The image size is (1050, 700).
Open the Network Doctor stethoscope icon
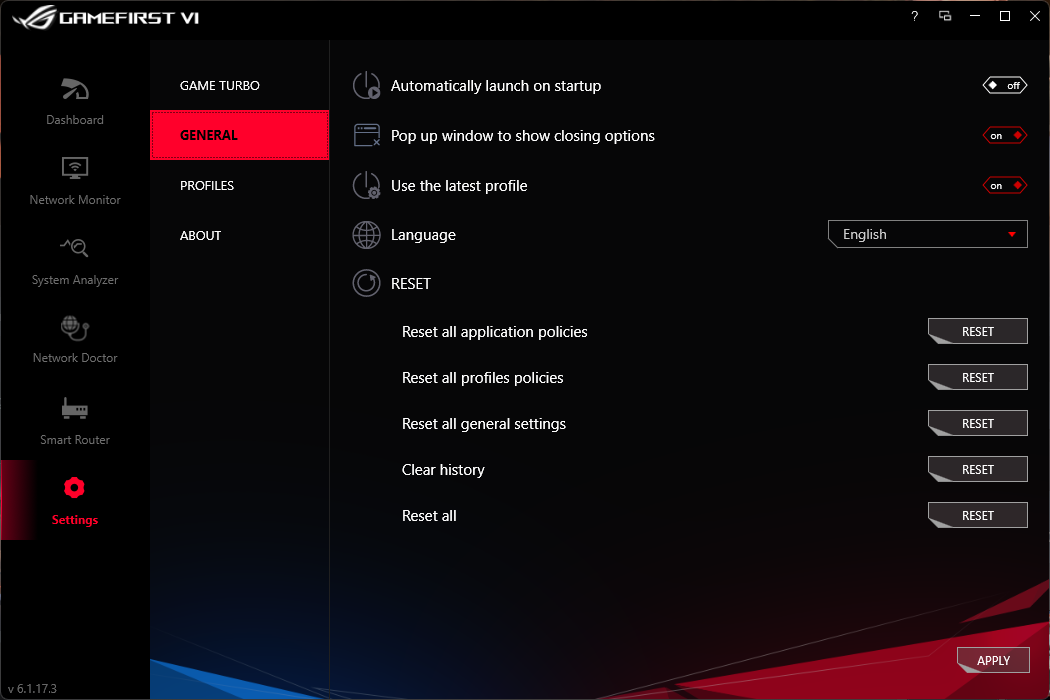click(x=75, y=328)
